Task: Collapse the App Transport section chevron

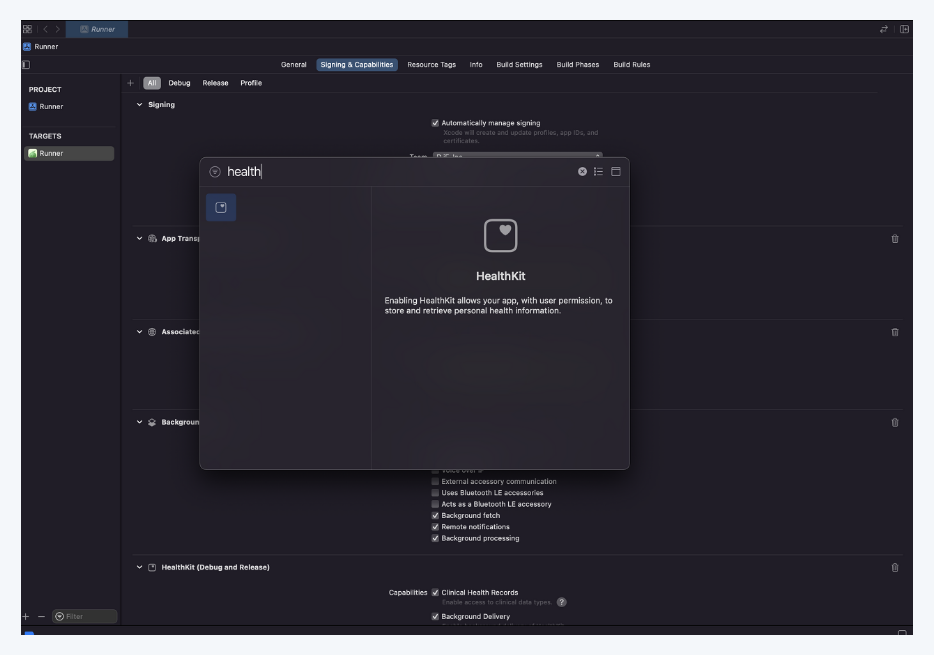Action: click(139, 238)
